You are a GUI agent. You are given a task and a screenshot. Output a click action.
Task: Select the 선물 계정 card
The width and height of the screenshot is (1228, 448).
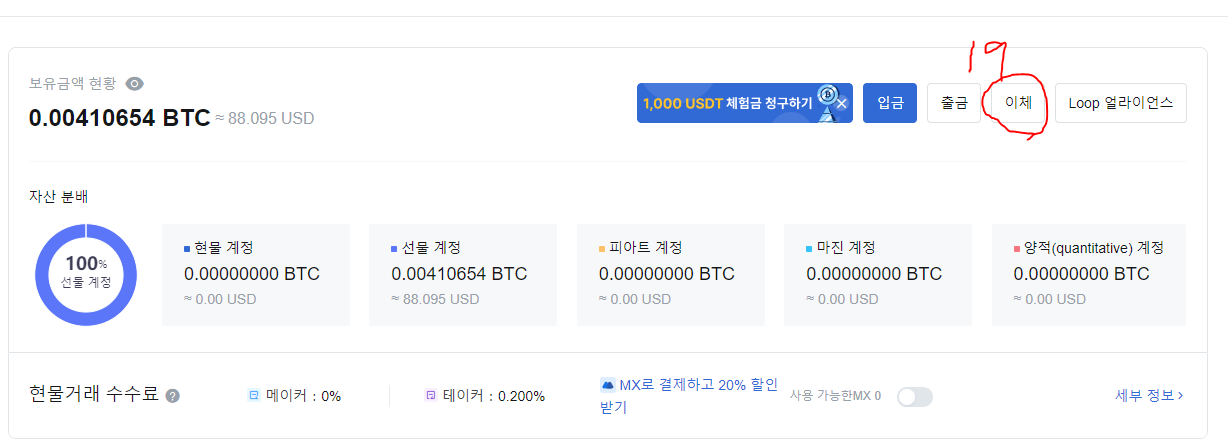(x=463, y=274)
